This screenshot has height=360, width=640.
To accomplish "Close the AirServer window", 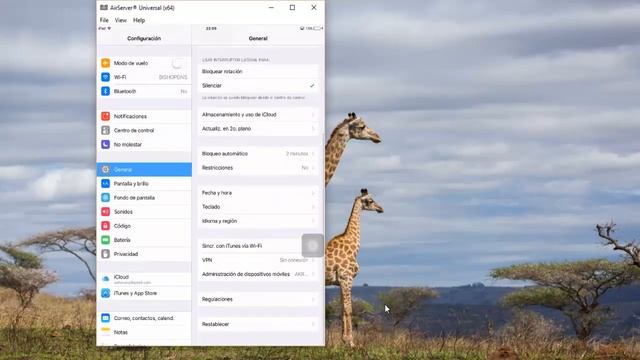I will [314, 7].
